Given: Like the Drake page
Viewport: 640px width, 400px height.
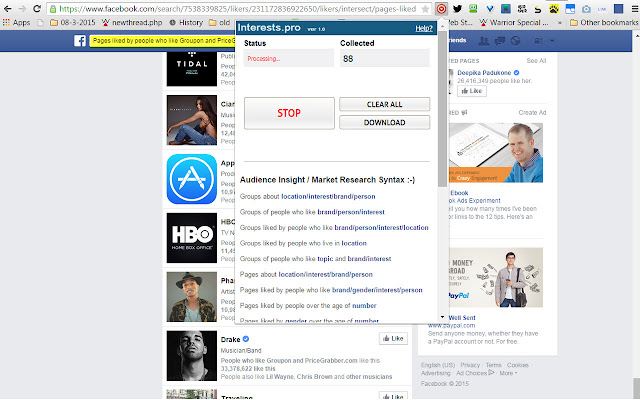Looking at the screenshot, I should click(393, 338).
